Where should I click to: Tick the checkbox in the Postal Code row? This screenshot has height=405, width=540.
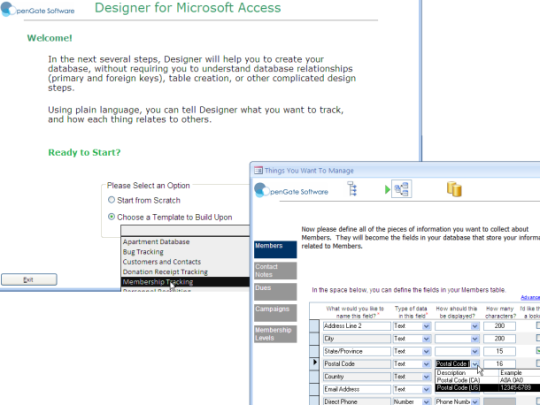[538, 363]
